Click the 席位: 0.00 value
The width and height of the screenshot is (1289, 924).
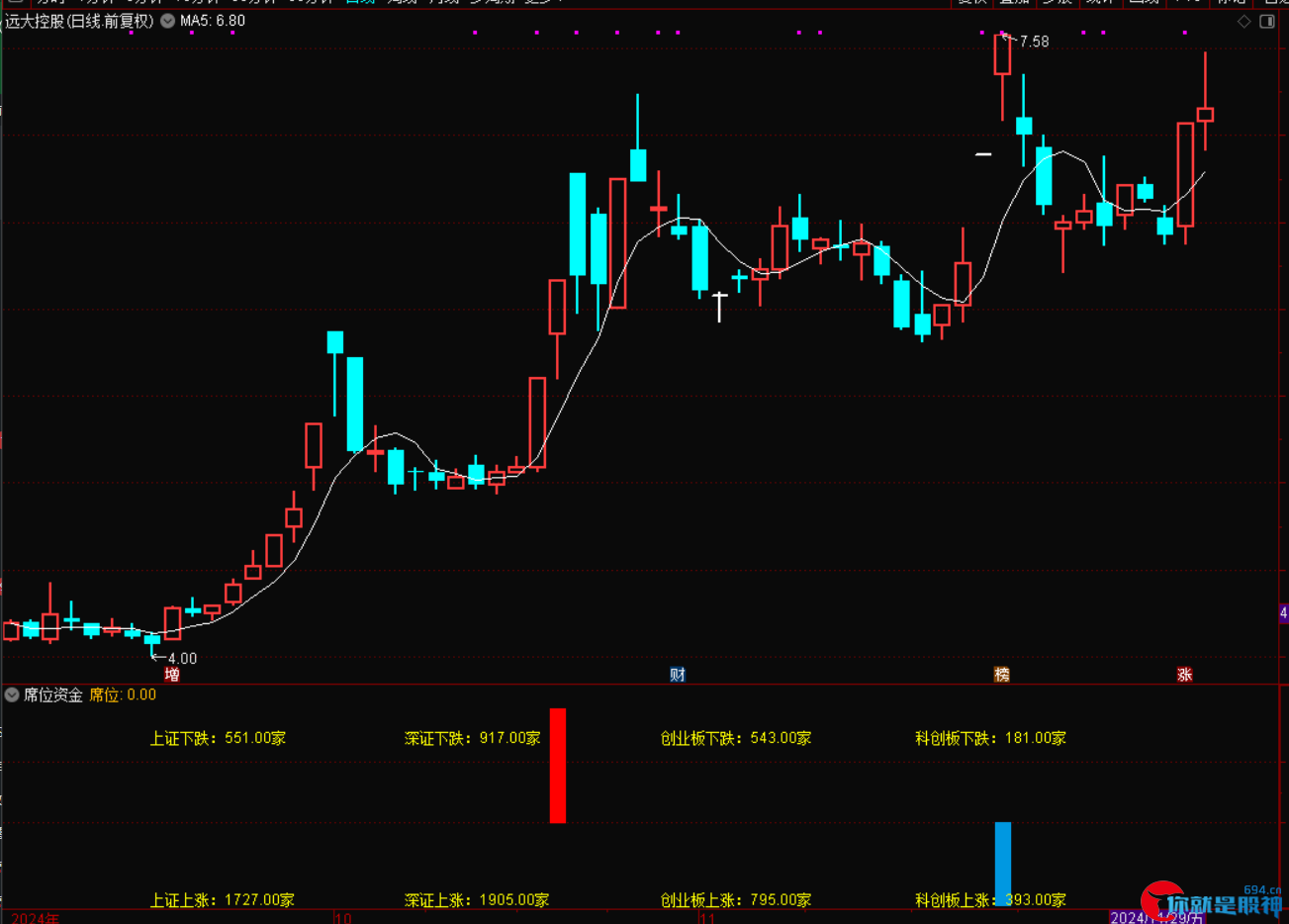click(x=123, y=694)
